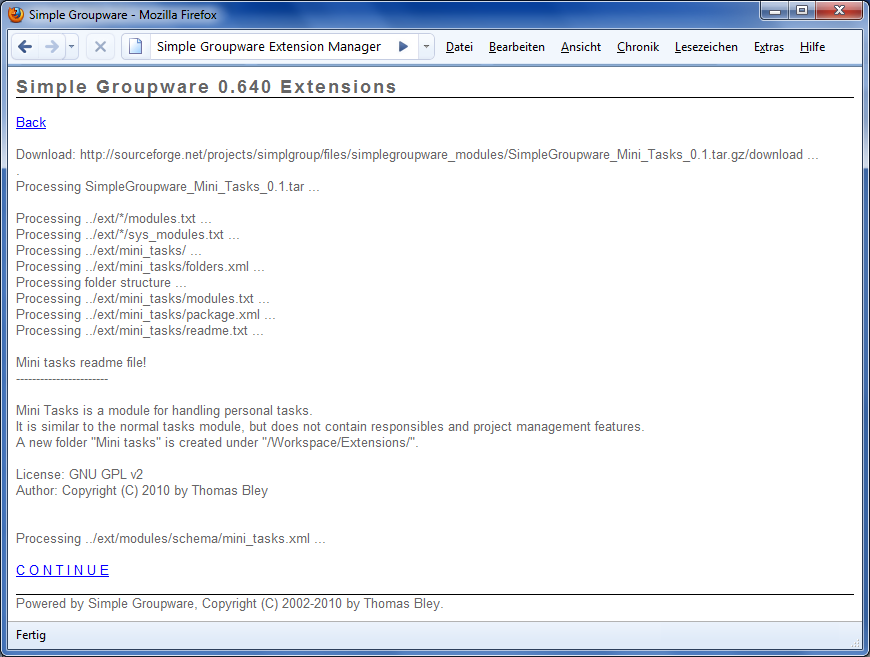Screen dimensions: 870x657
Task: Stop loading with the X button
Action: (x=100, y=47)
